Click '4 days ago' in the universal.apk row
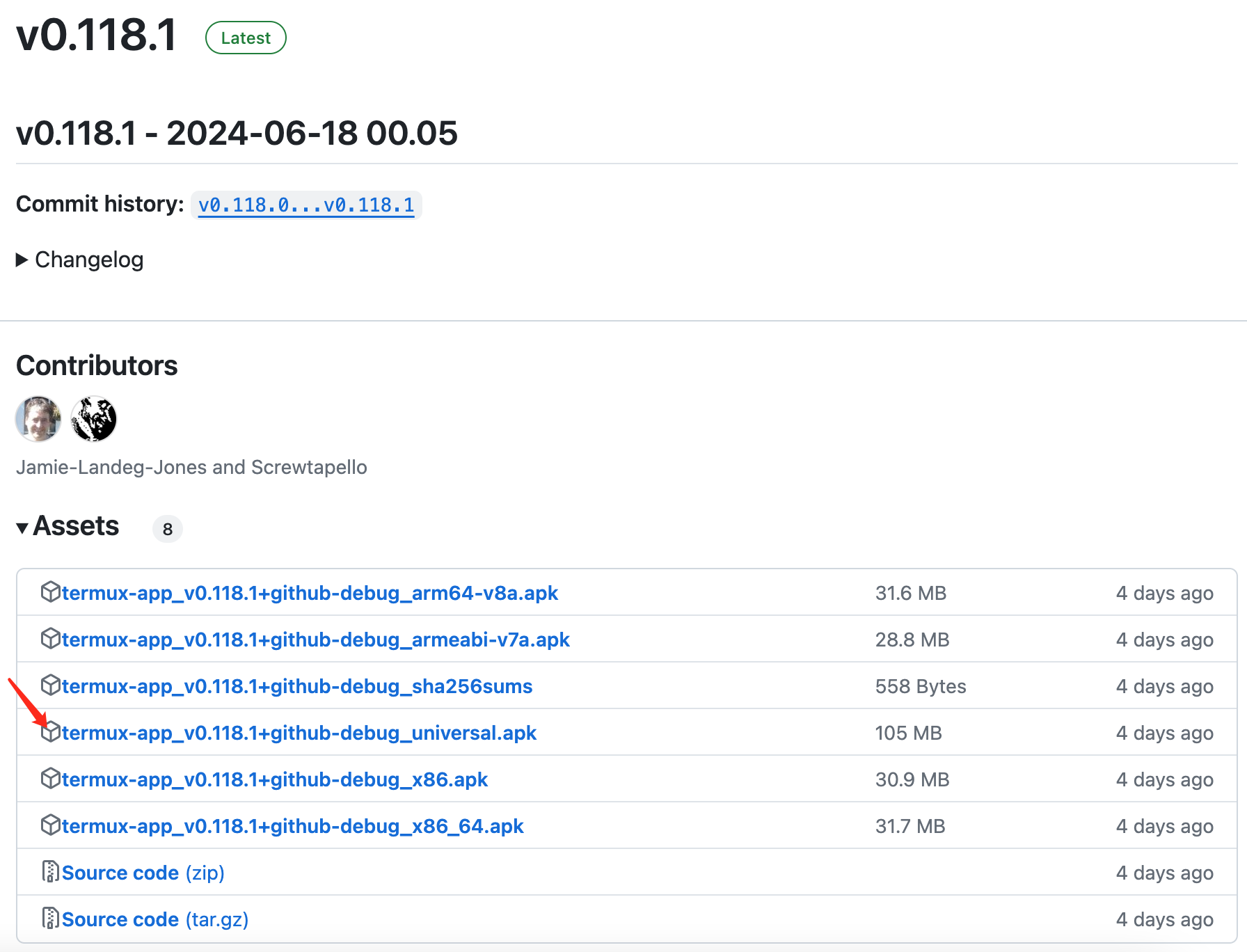Image resolution: width=1247 pixels, height=952 pixels. tap(1165, 733)
